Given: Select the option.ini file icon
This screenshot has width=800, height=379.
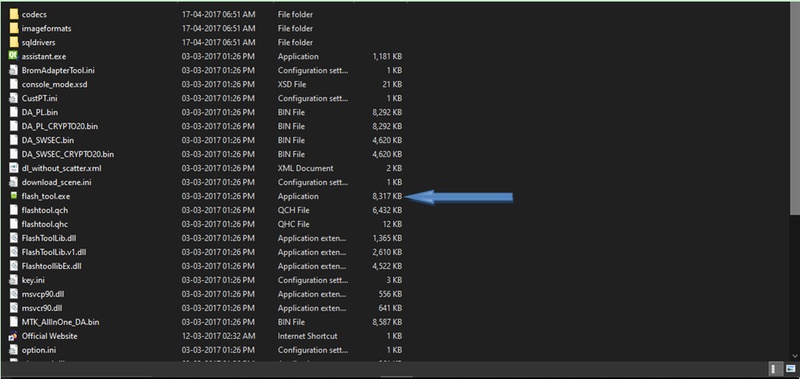Looking at the screenshot, I should click(x=14, y=350).
